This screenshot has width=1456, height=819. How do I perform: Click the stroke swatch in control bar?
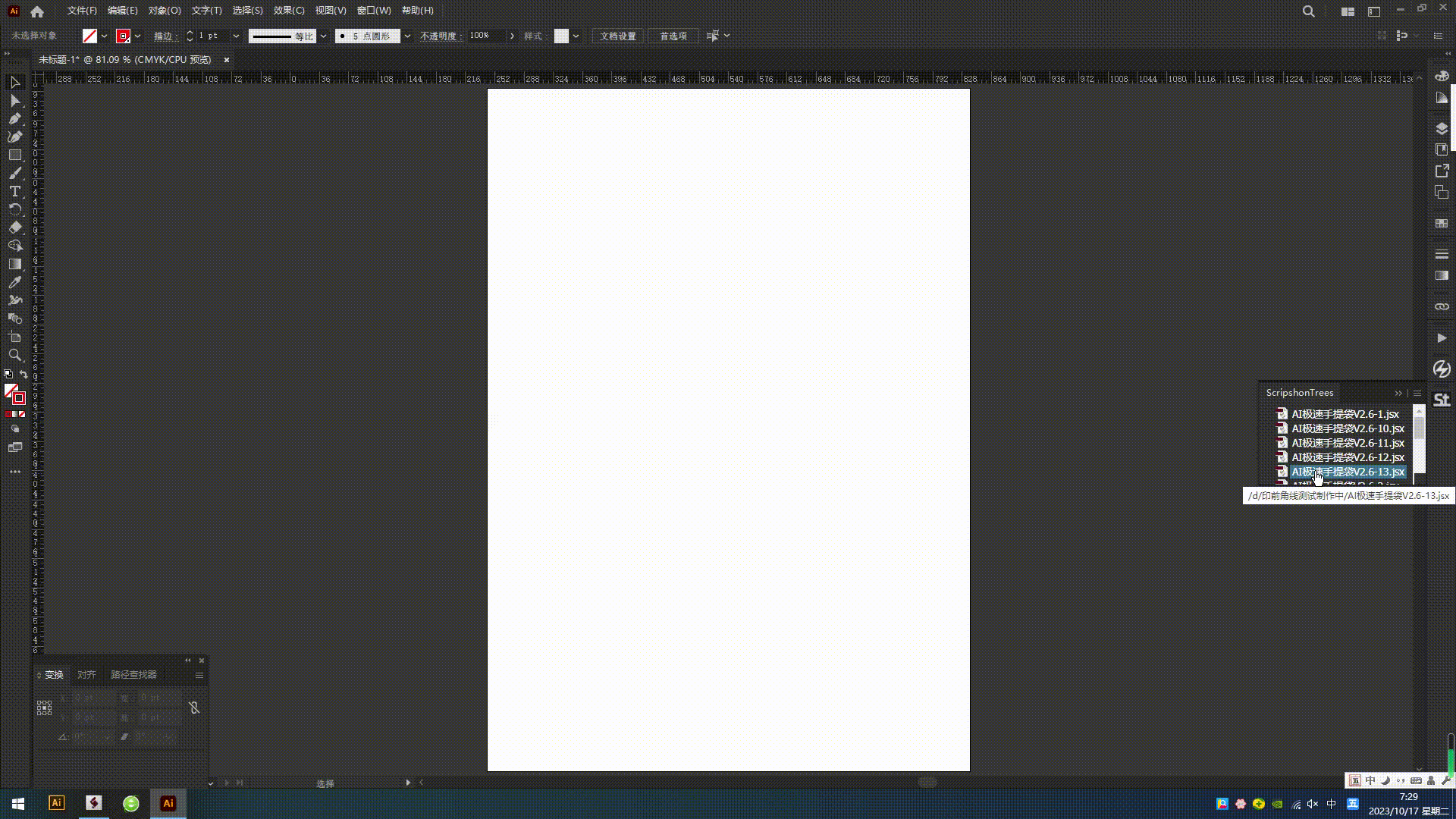pyautogui.click(x=123, y=36)
